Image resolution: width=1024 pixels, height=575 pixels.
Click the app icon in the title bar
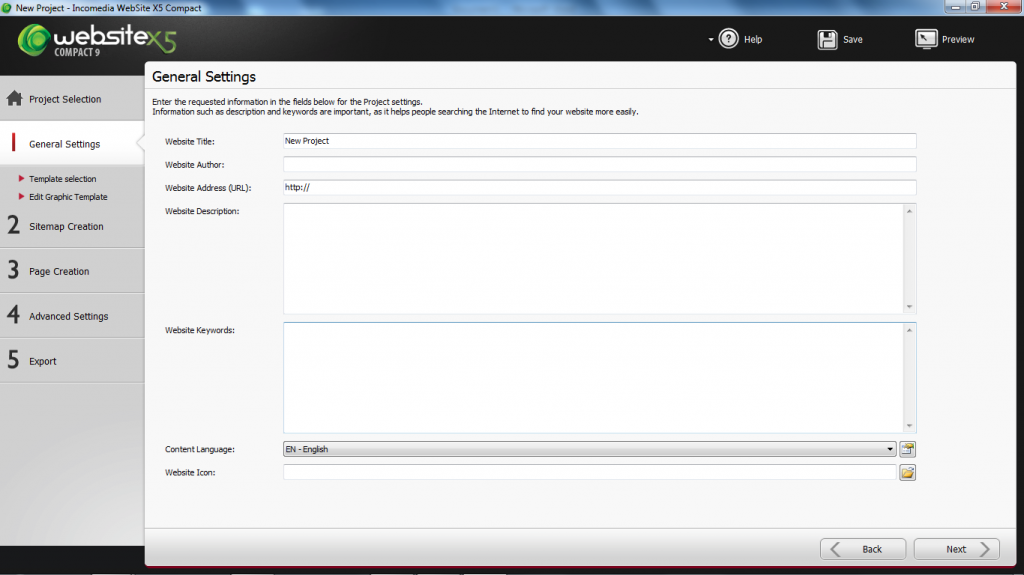point(7,8)
